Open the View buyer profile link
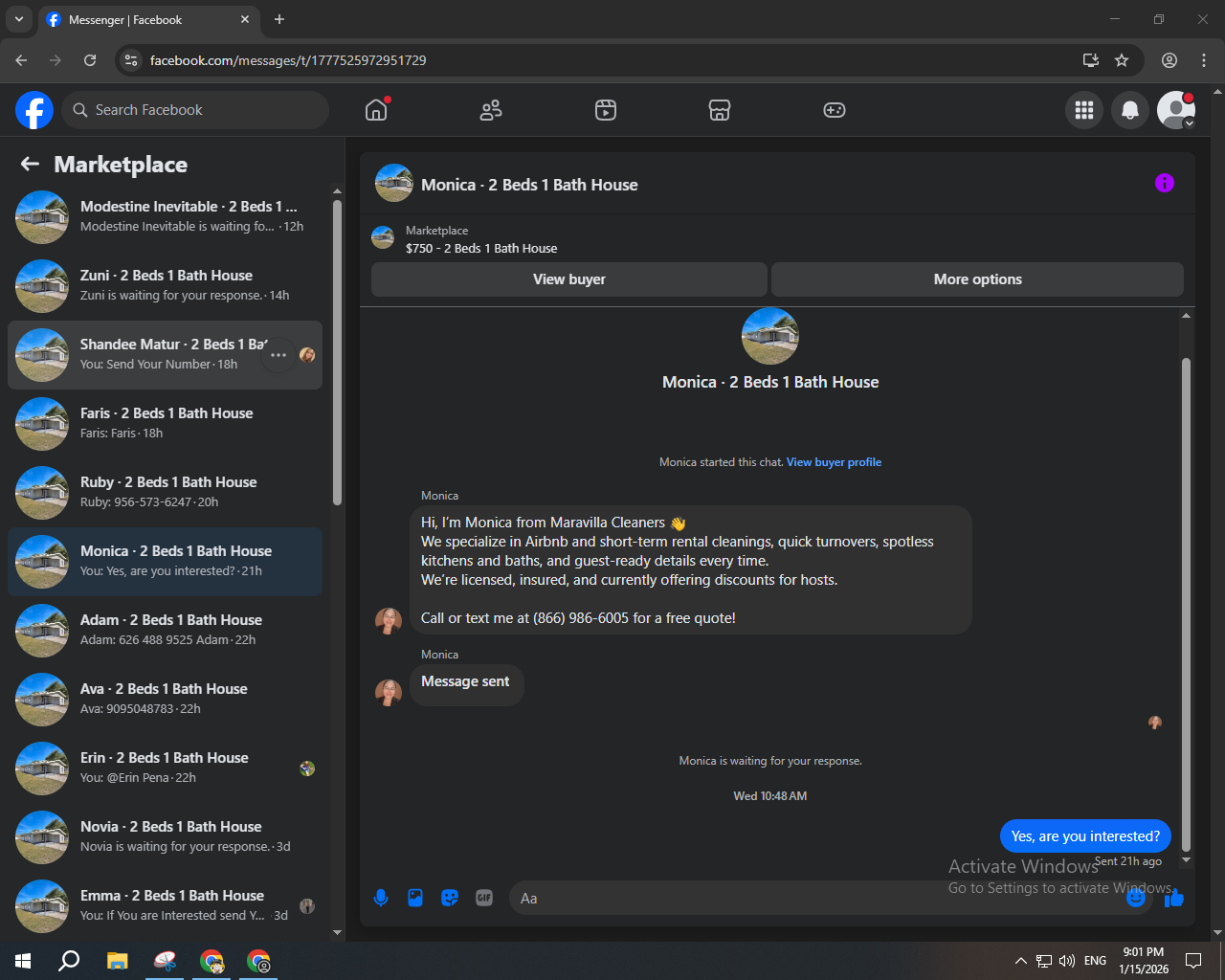The height and width of the screenshot is (980, 1225). click(x=834, y=462)
